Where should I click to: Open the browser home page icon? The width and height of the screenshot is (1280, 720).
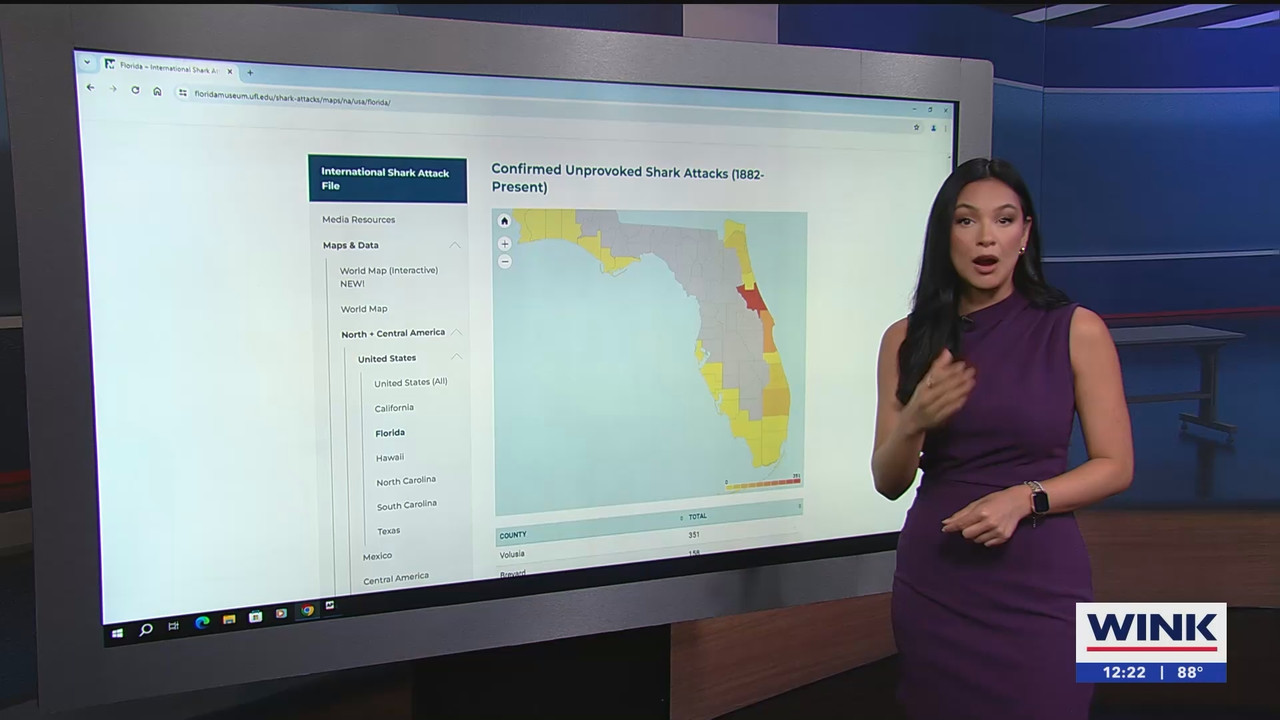(x=157, y=91)
